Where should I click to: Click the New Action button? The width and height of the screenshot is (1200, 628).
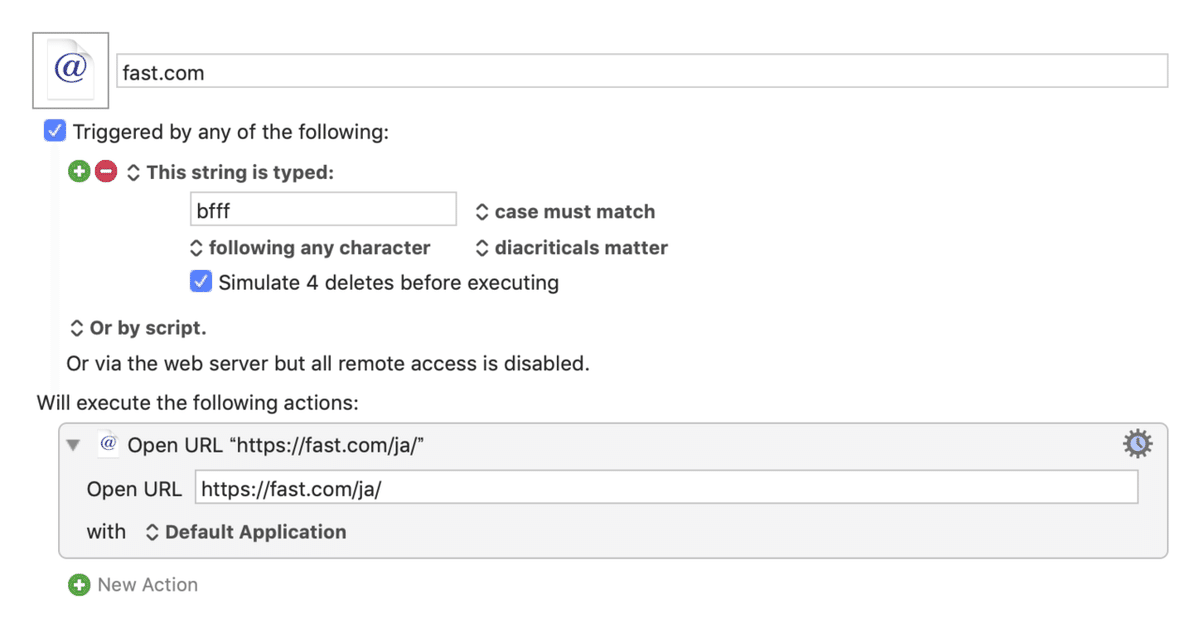[147, 585]
